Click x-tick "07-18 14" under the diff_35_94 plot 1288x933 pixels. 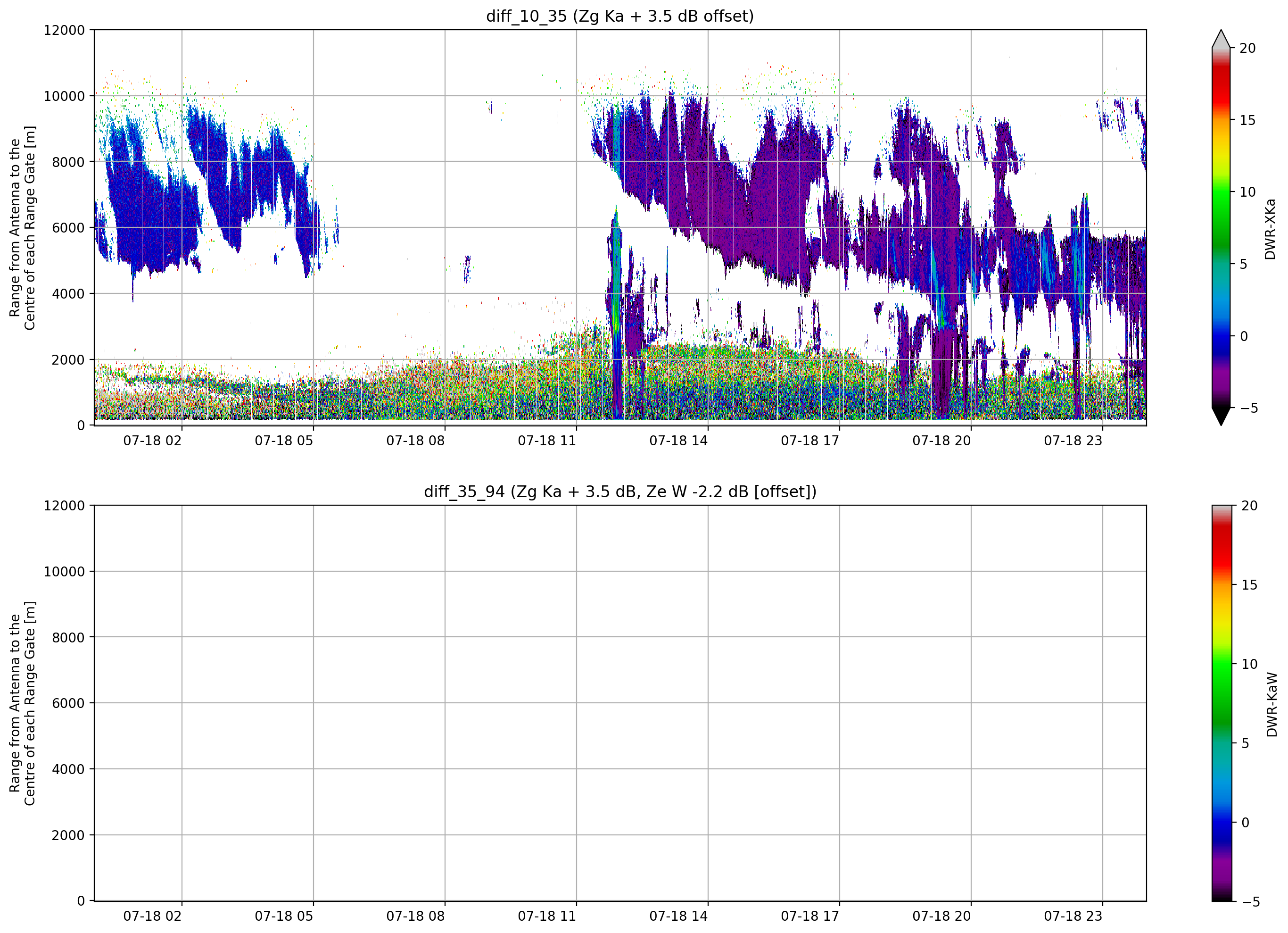(x=678, y=916)
